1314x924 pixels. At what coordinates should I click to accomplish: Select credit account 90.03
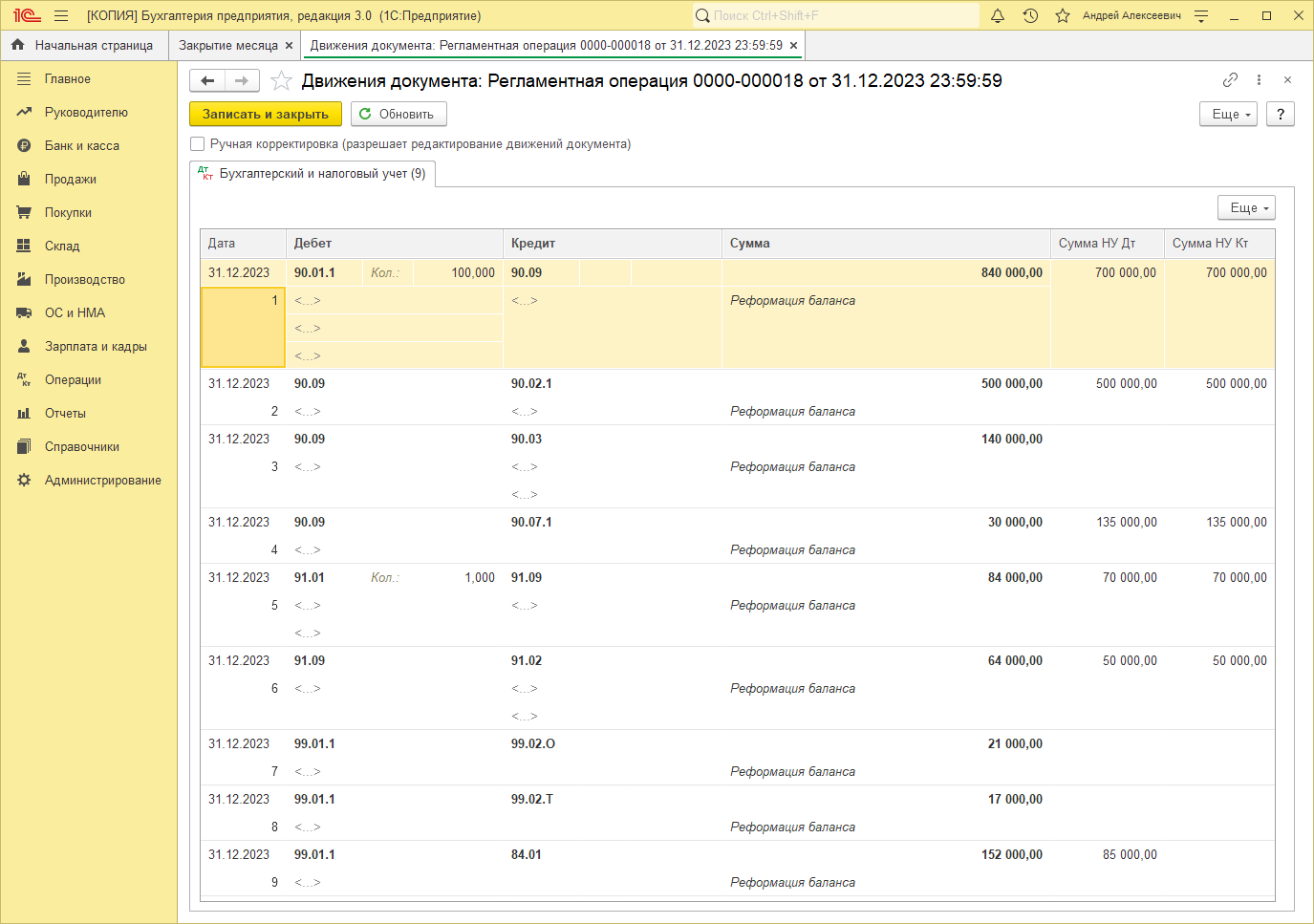[527, 440]
